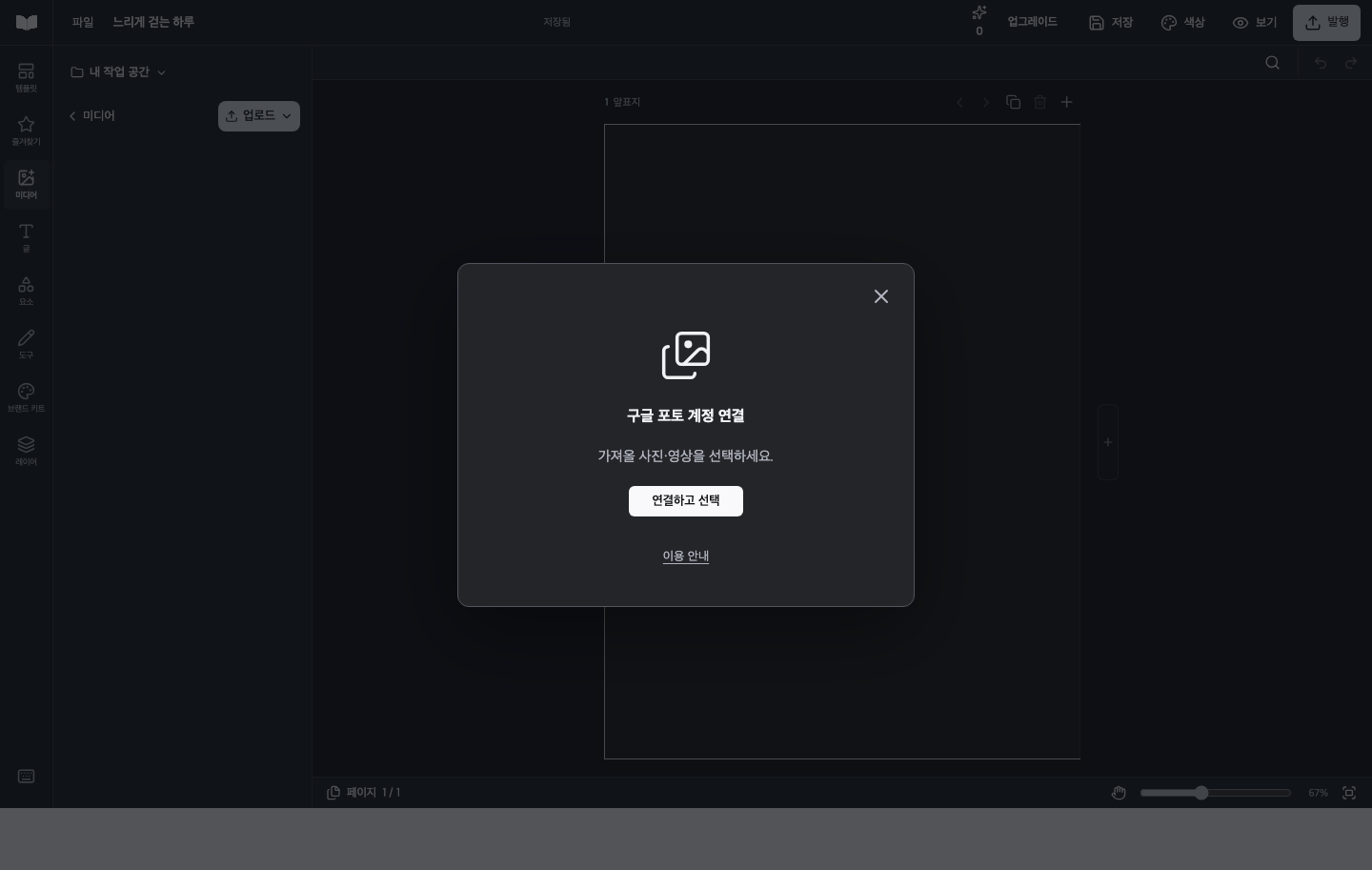1372x870 pixels.
Task: Show keyboard shortcuts from sidebar keyboard icon
Action: click(x=26, y=777)
